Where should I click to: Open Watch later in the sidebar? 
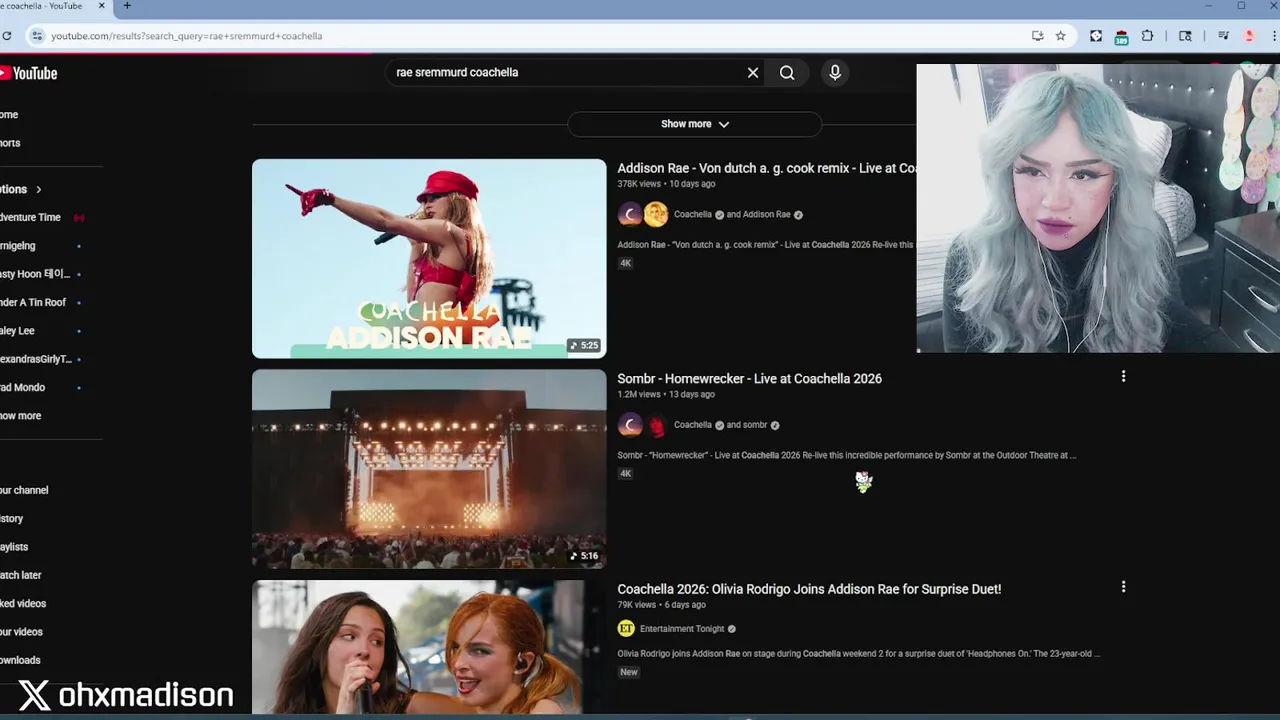click(21, 575)
